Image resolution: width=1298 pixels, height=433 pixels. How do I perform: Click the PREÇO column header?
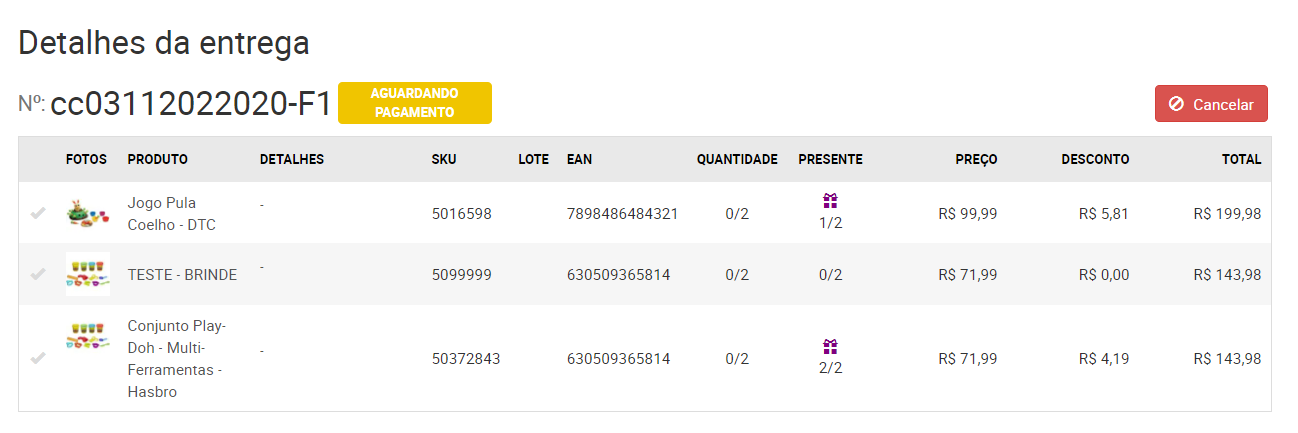point(975,159)
